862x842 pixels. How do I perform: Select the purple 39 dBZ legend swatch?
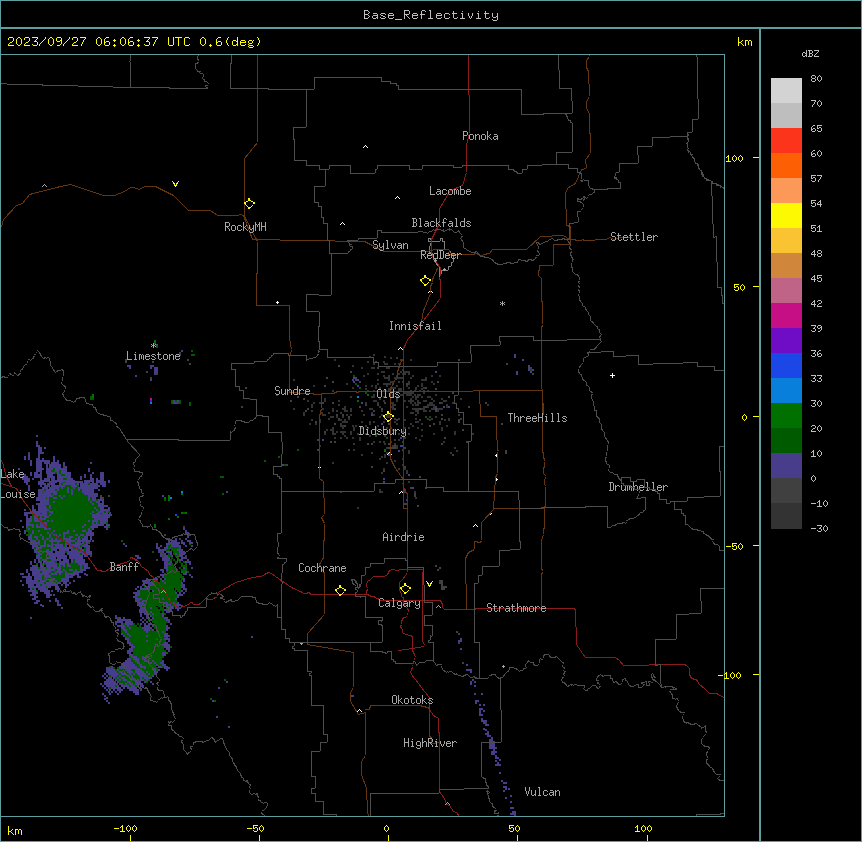coord(786,341)
